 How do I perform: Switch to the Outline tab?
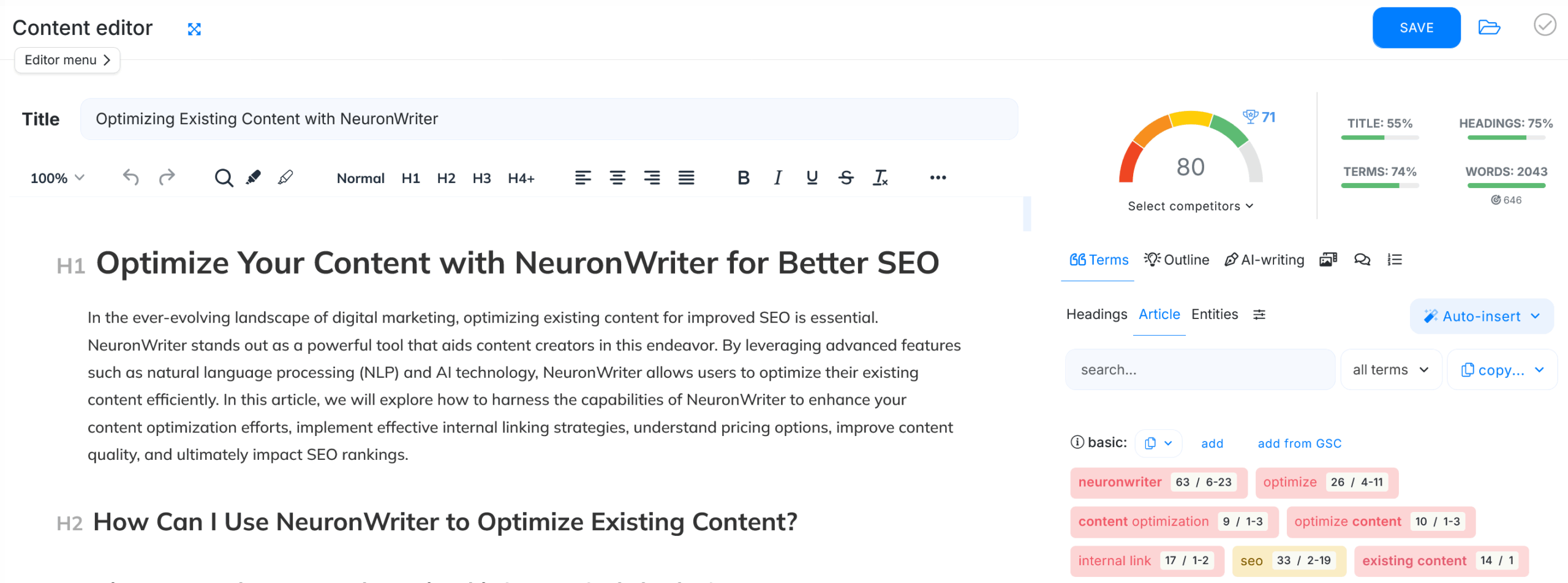(1177, 260)
